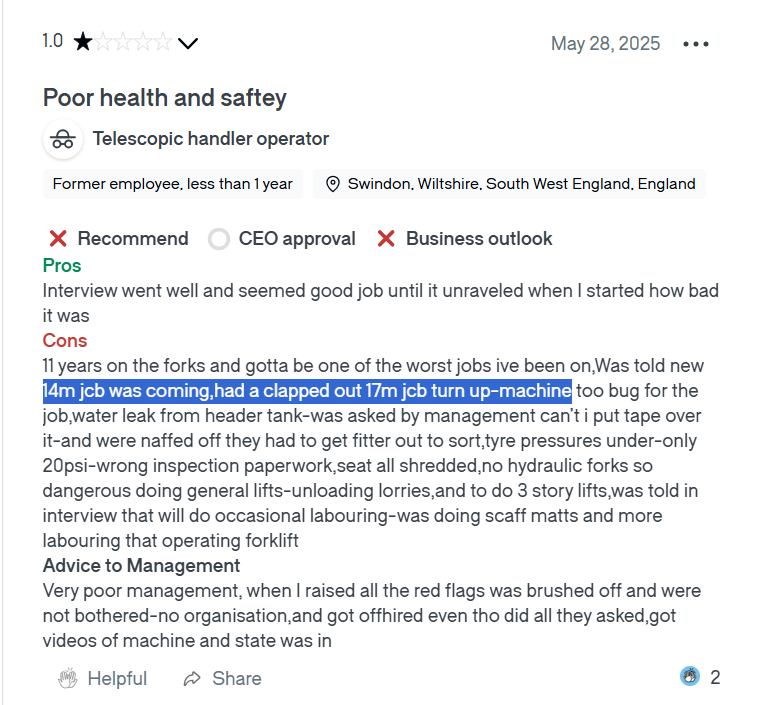Open the "Poor health and saftey" review title

(165, 98)
